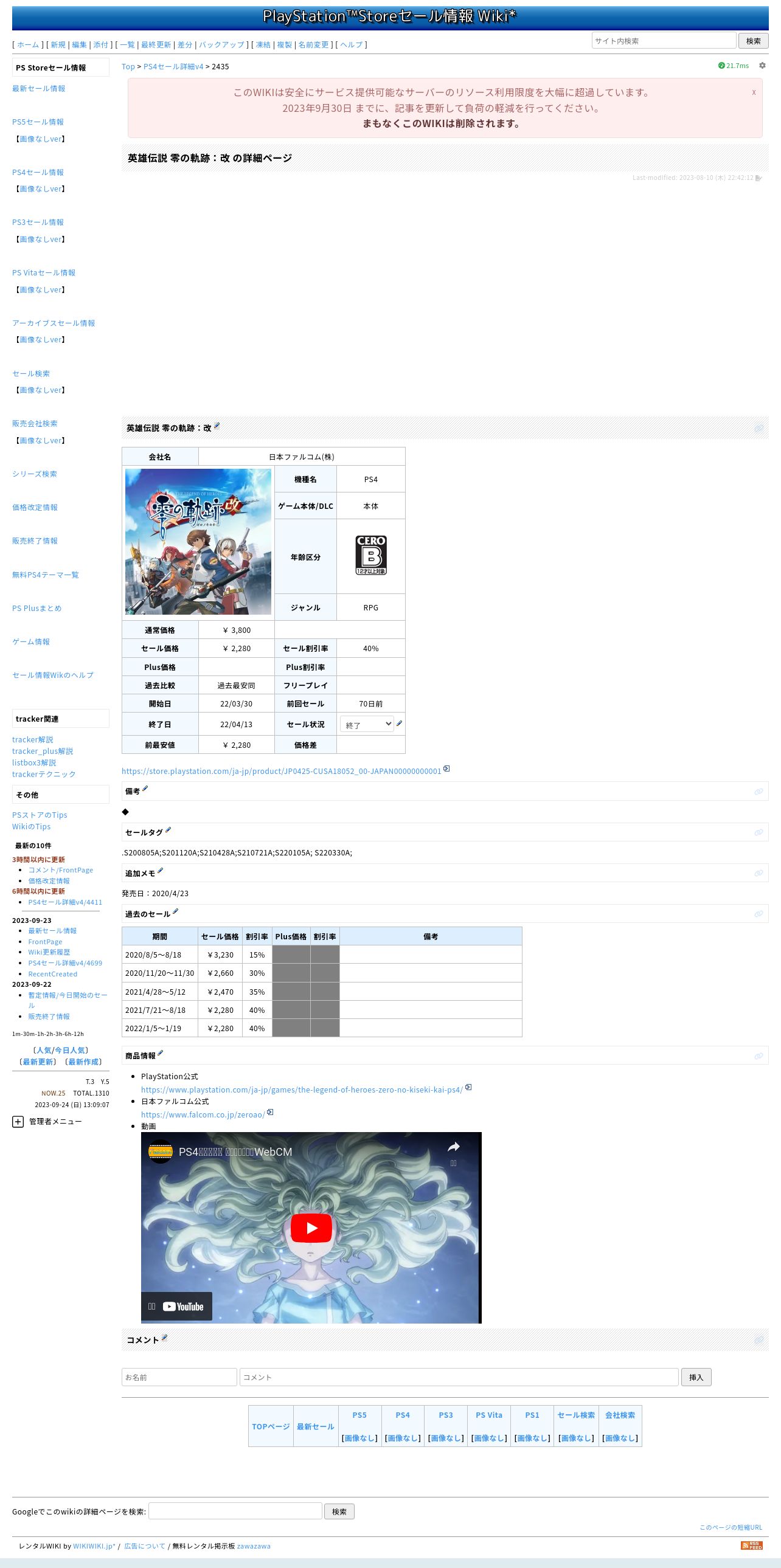Click anchor link icon on 追加メモ row
This screenshot has height=1568, width=781.
[x=758, y=873]
